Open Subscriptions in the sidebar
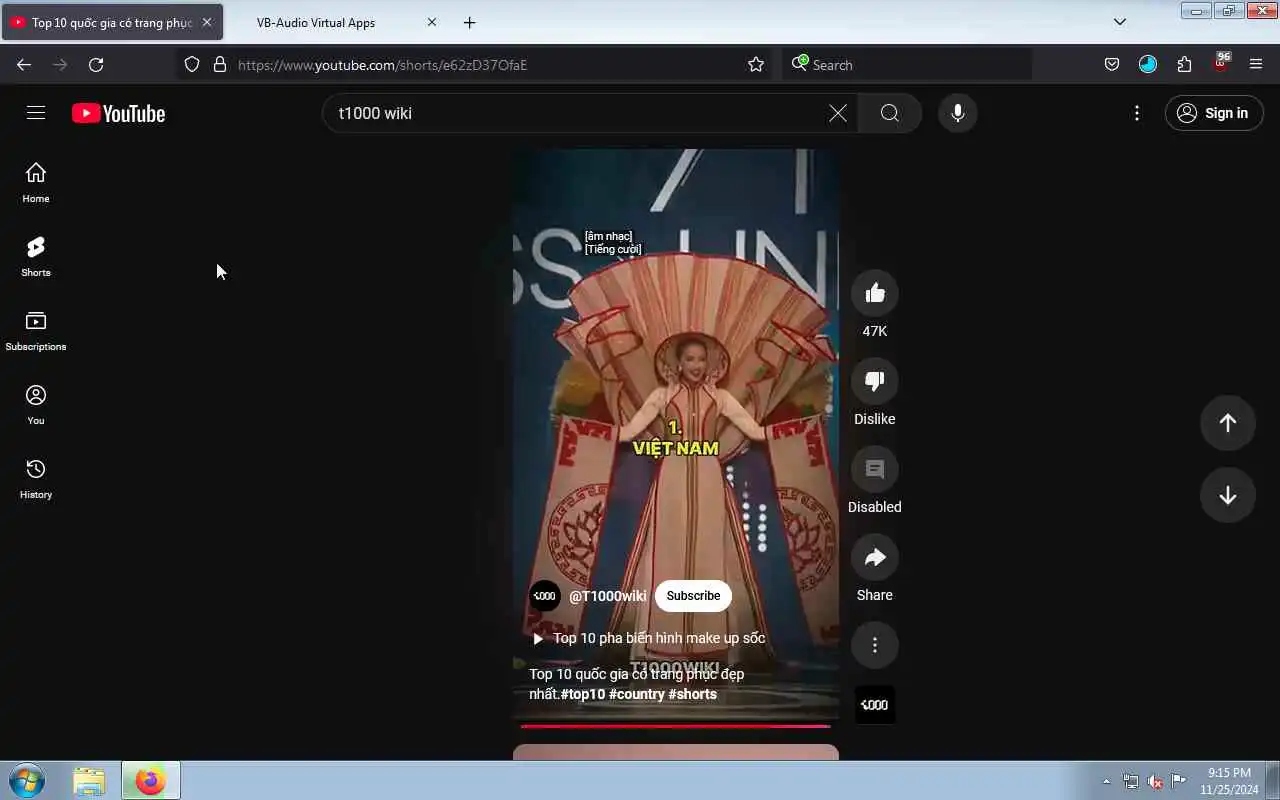 coord(36,331)
